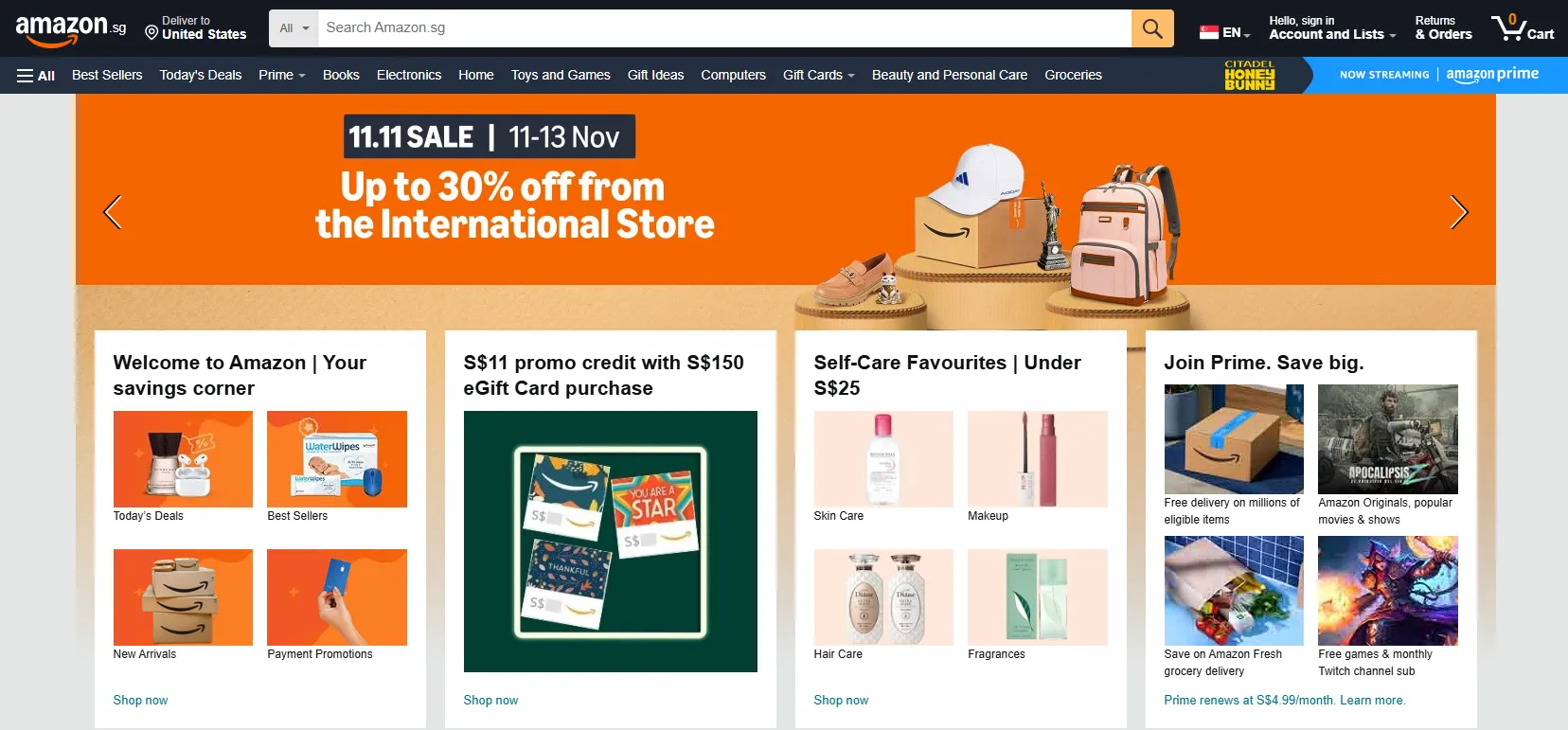Select Today's Deals in navigation bar
The width and height of the screenshot is (1568, 730).
(201, 75)
